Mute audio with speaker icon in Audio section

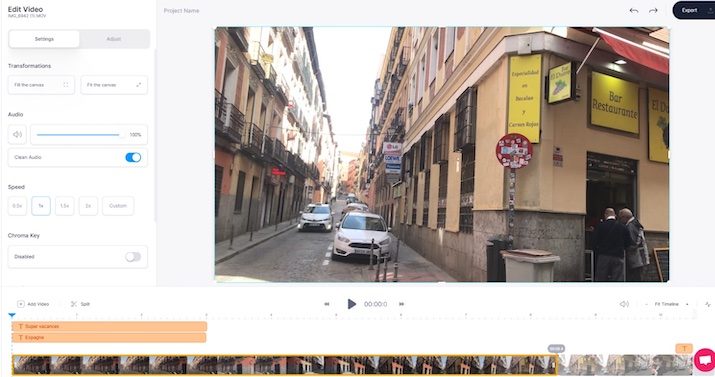pyautogui.click(x=17, y=134)
